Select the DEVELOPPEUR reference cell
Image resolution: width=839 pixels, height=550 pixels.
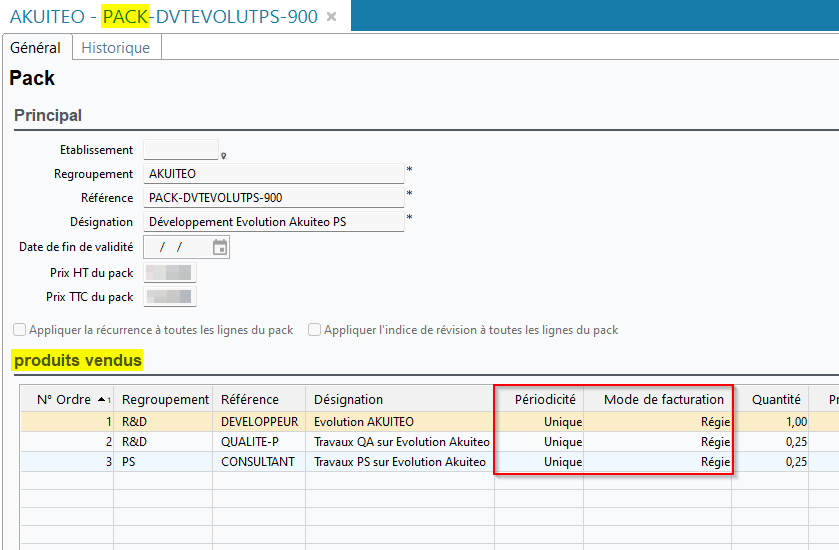click(259, 422)
